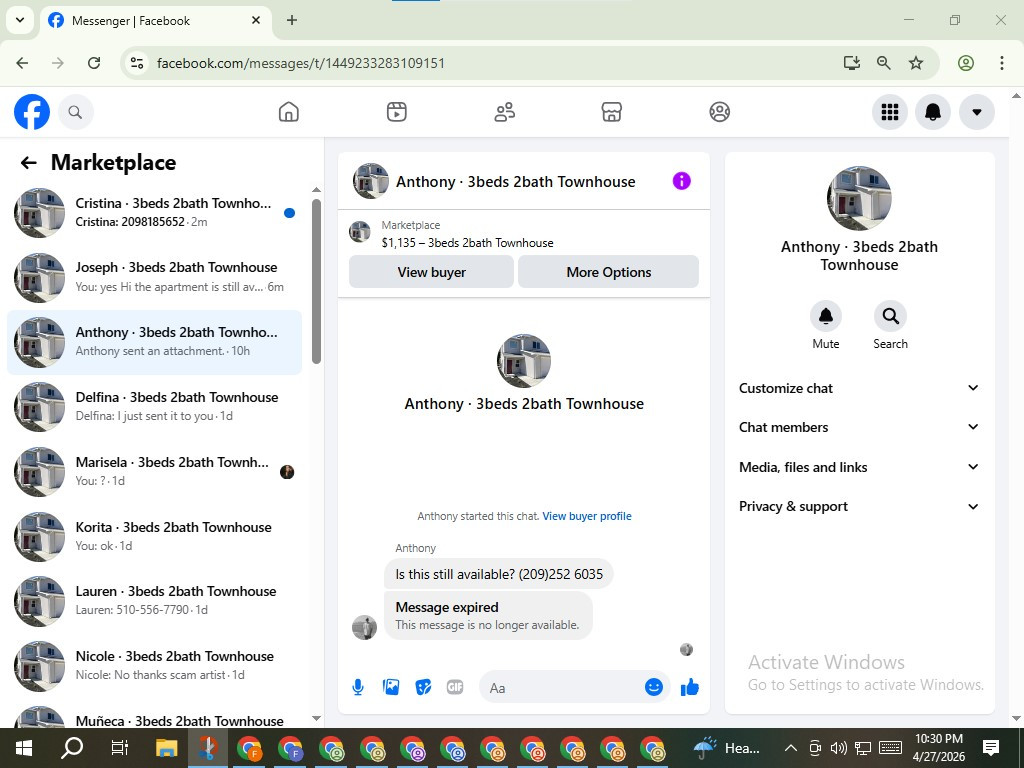
Task: Expand the Privacy & support section
Action: point(859,506)
